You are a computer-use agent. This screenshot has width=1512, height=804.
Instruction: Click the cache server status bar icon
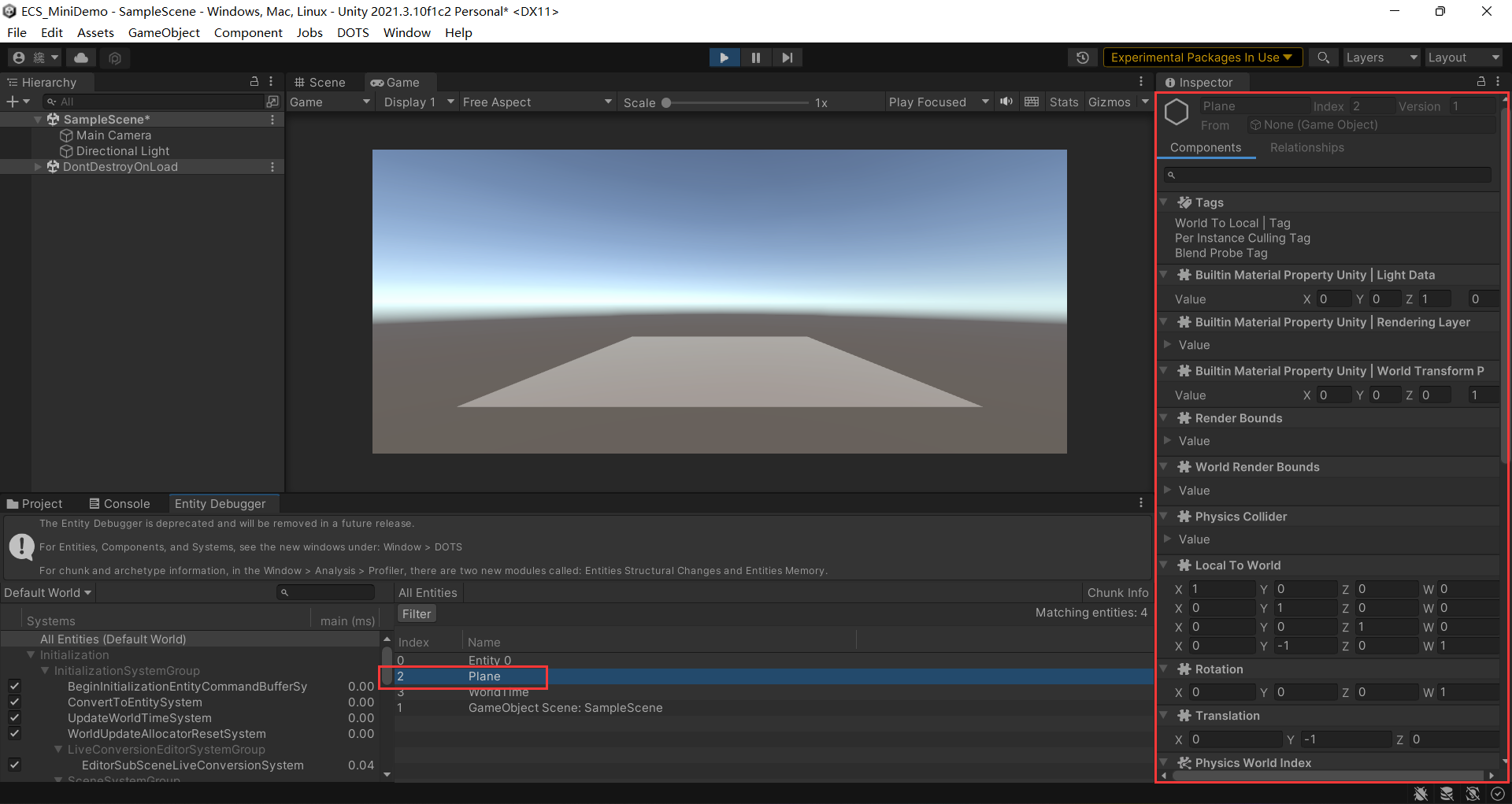(x=1447, y=794)
